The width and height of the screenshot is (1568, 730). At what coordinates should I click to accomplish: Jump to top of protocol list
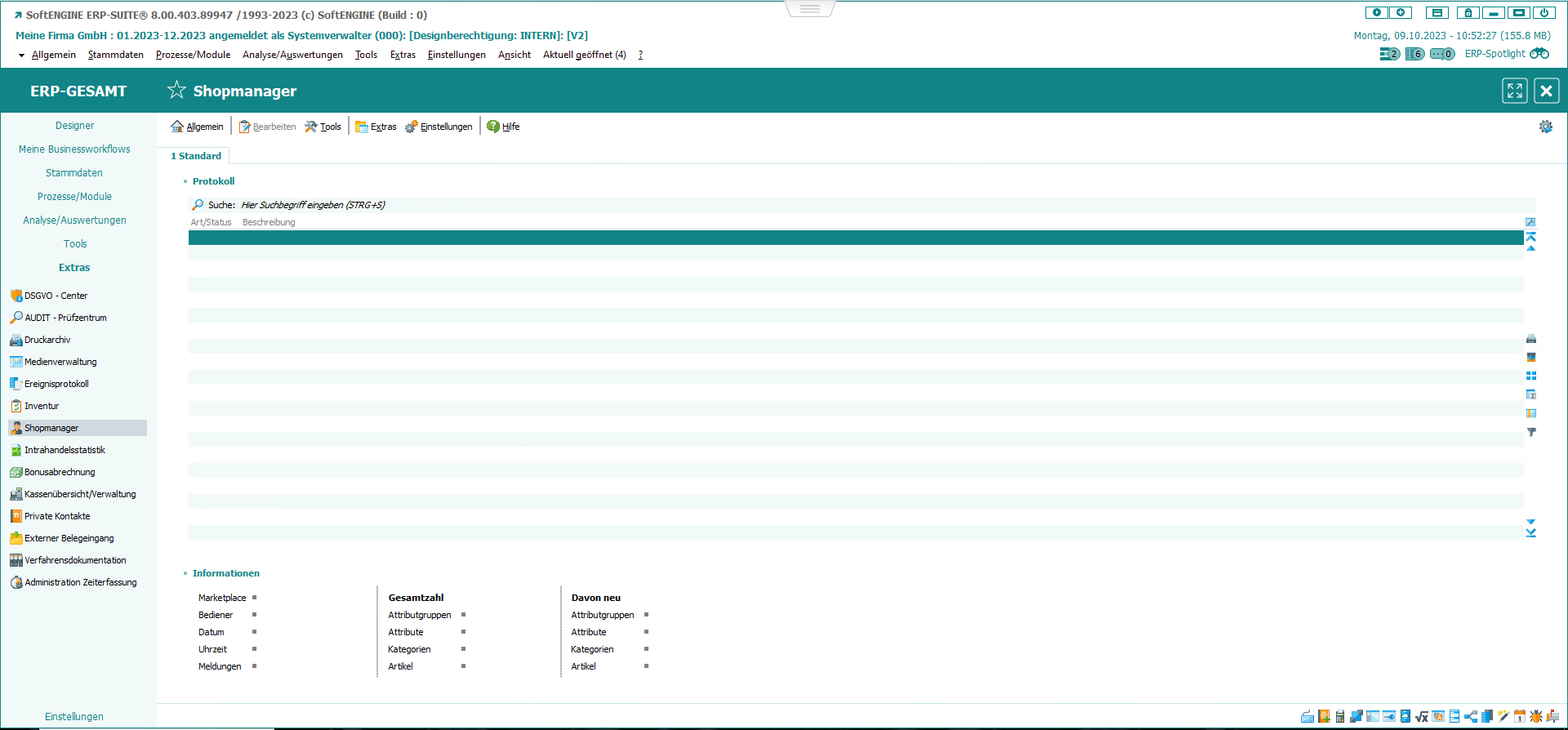pyautogui.click(x=1531, y=236)
